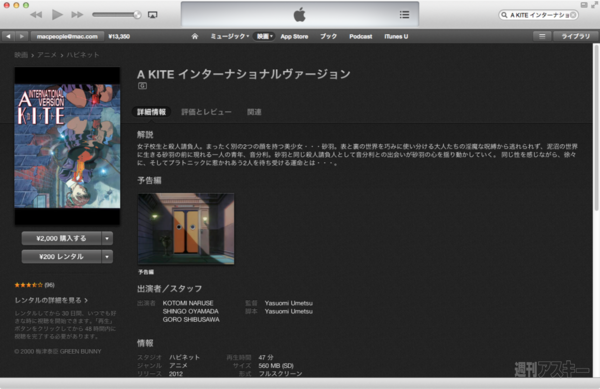This screenshot has height=389, width=600.
Task: Click the A KITE movie poster artwork
Action: 67,146
